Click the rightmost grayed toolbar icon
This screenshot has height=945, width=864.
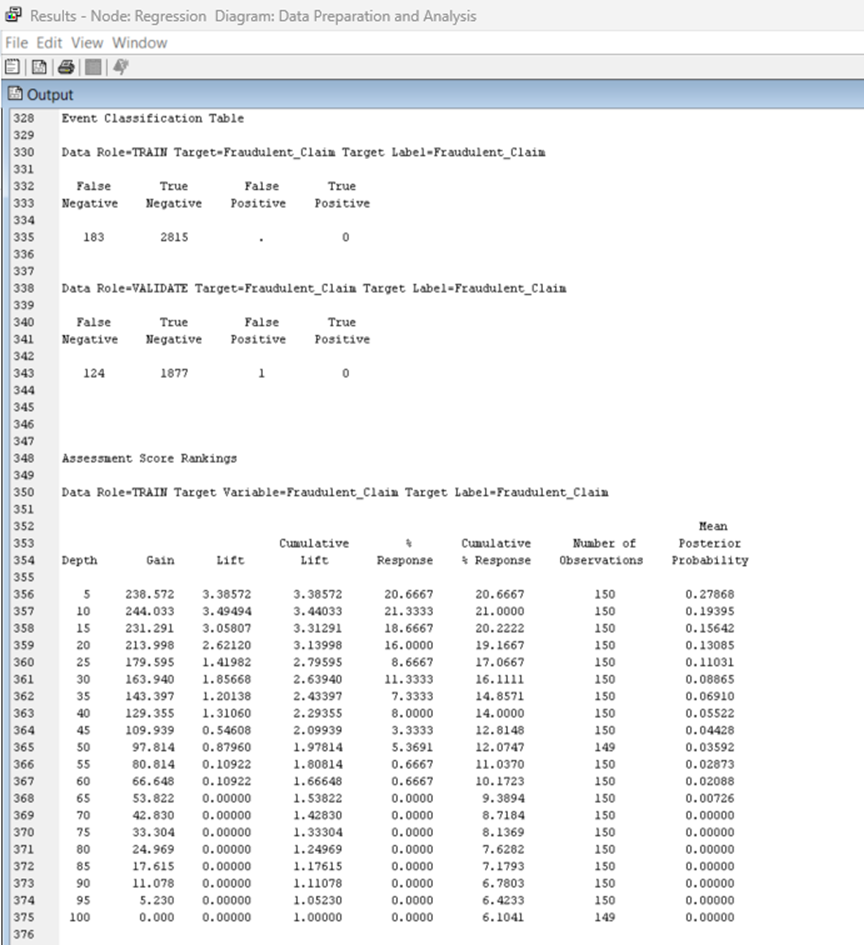(120, 67)
